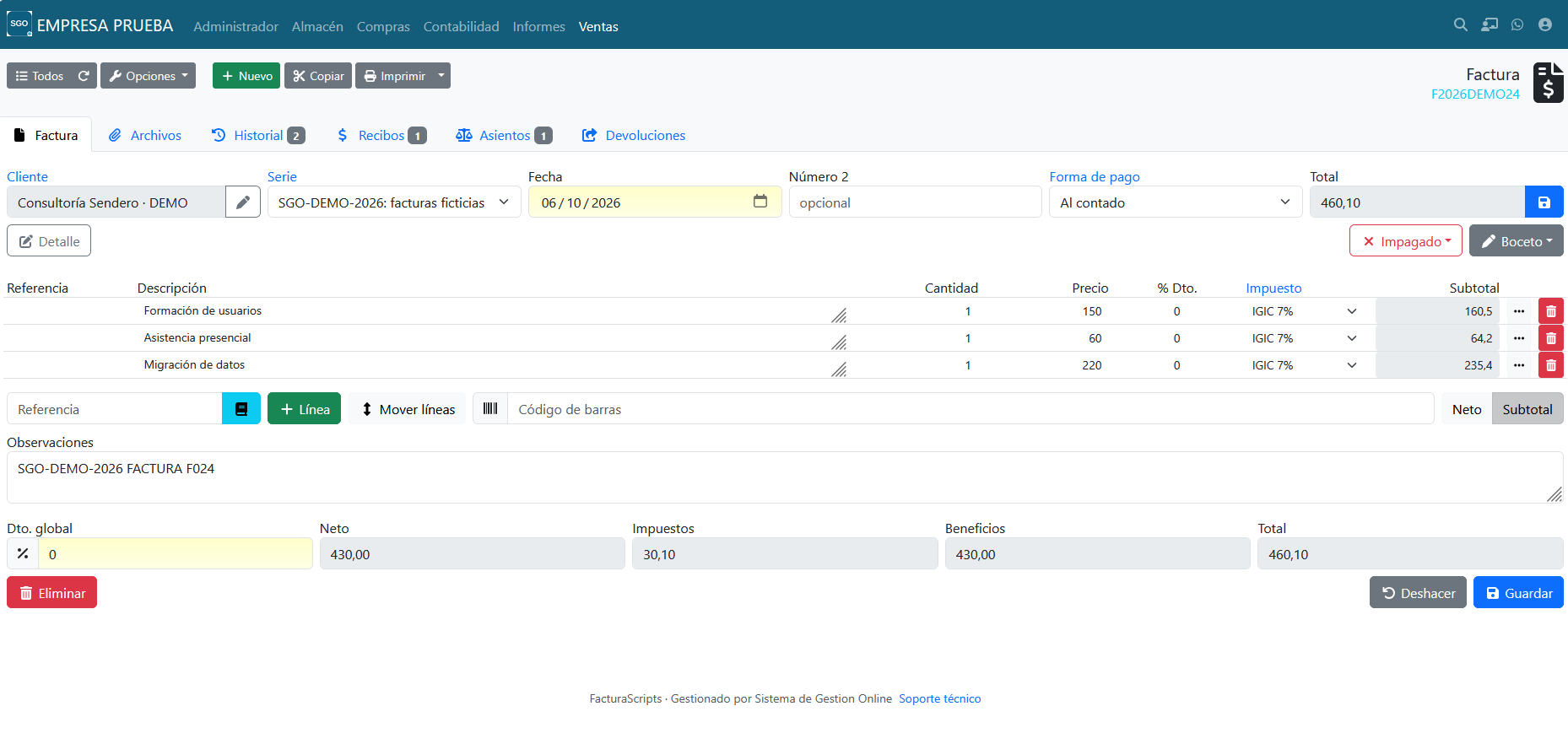Click the red Eliminar button
Screen dimensions: 1568x733
[52, 593]
